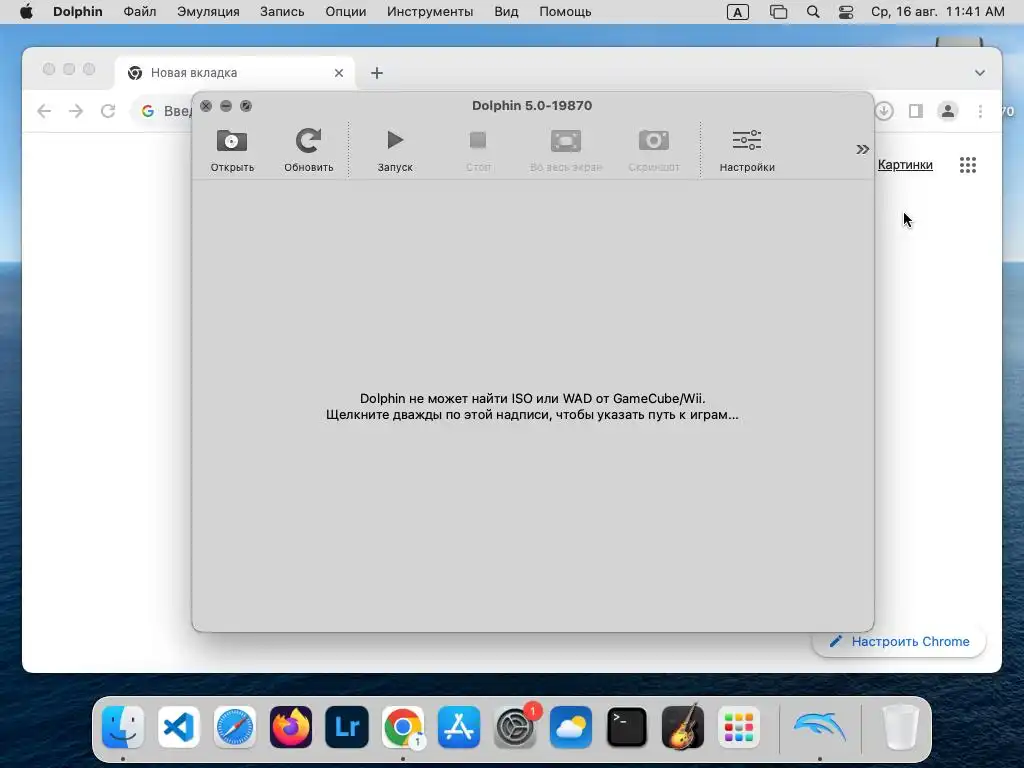Open Terminal from the Dock
This screenshot has width=1024, height=768.
[627, 727]
